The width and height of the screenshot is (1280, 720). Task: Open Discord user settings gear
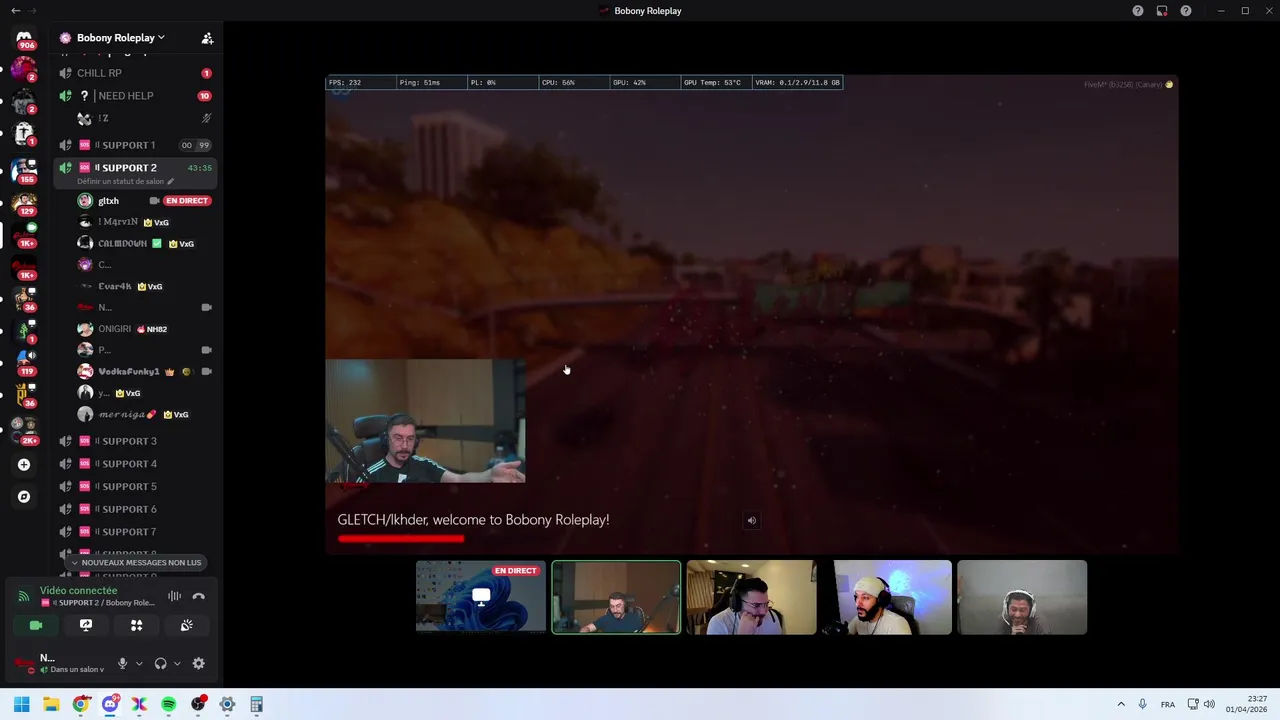[x=198, y=663]
